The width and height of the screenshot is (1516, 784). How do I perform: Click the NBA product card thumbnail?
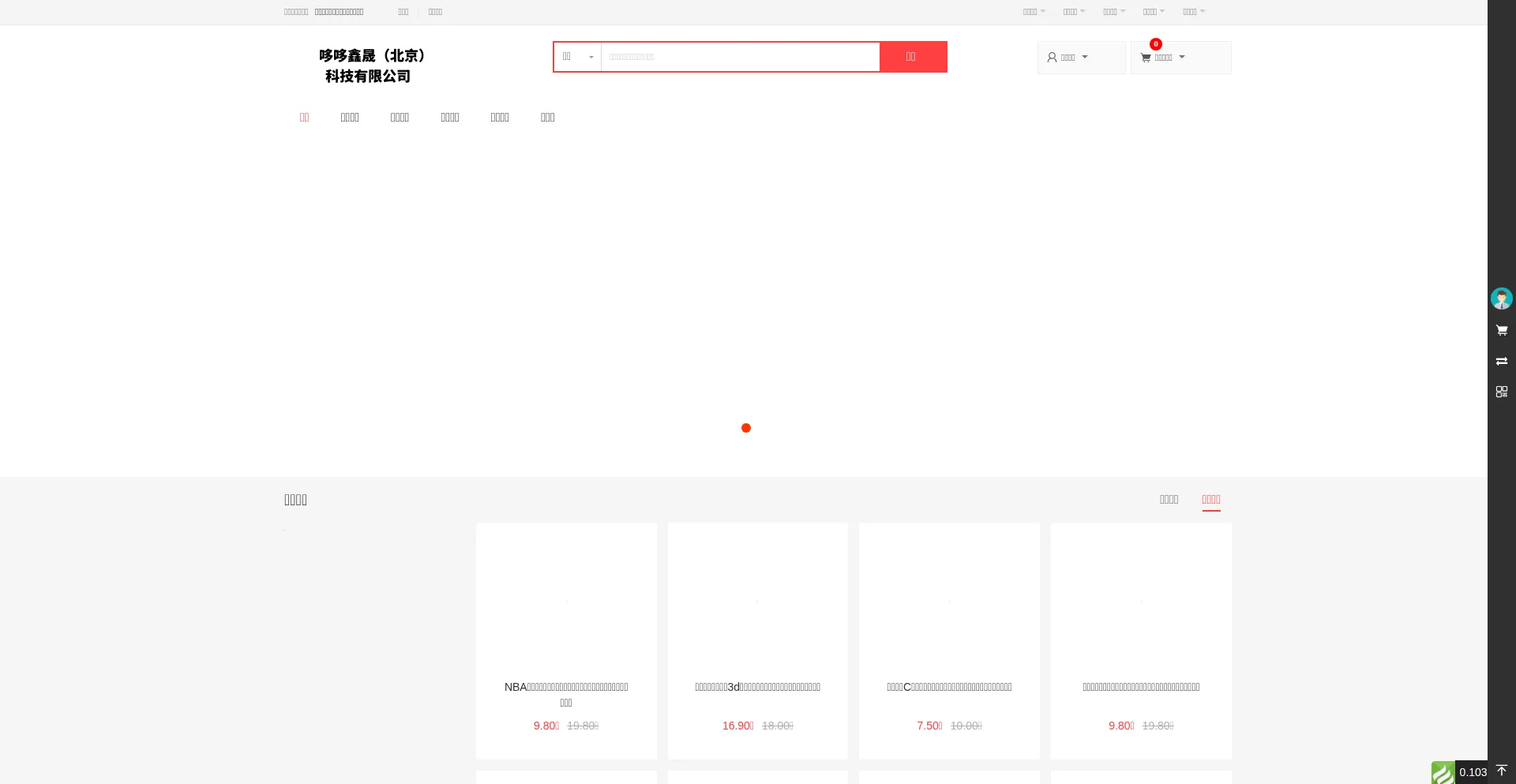tap(566, 602)
